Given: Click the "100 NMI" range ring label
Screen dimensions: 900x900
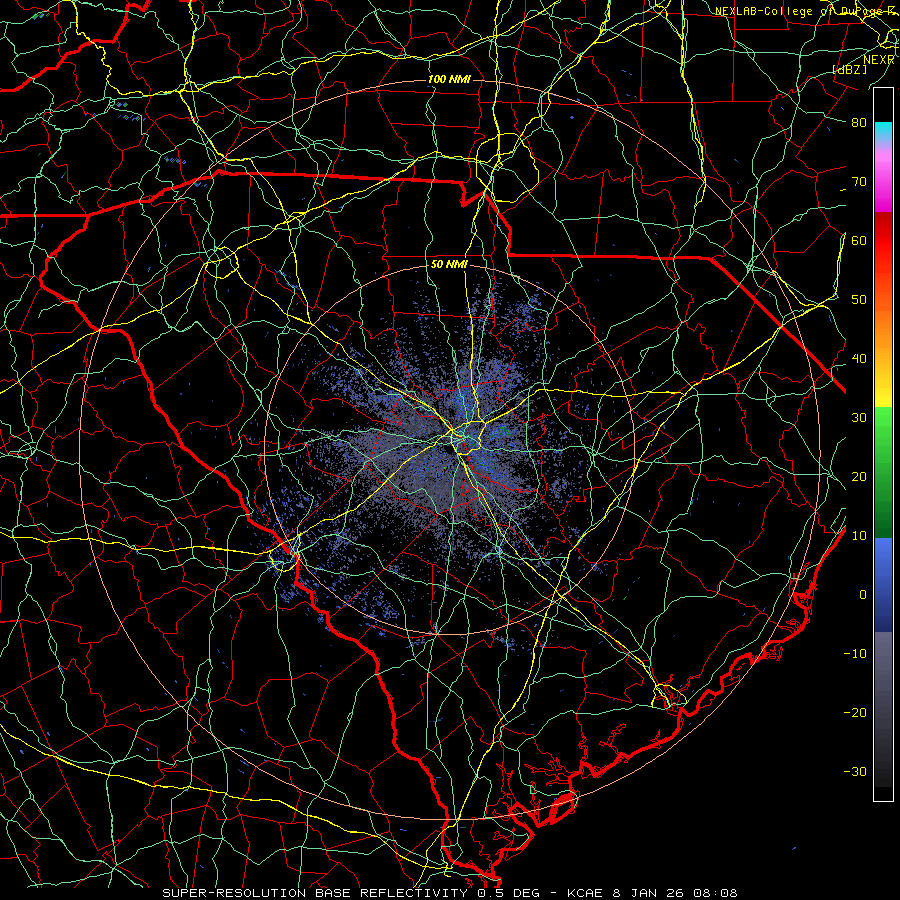Looking at the screenshot, I should click(x=449, y=79).
